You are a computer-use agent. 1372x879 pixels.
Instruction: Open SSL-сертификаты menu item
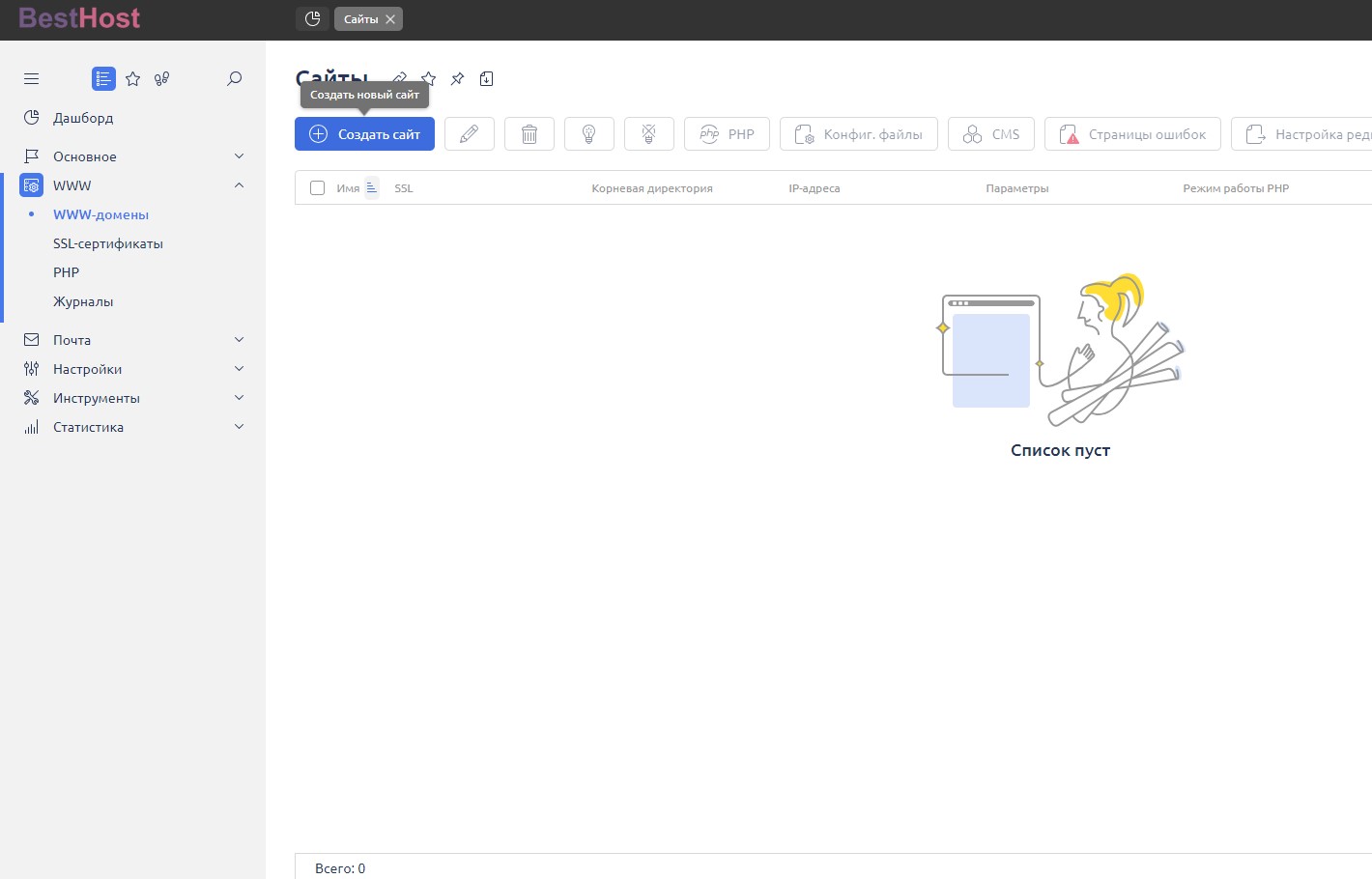108,243
